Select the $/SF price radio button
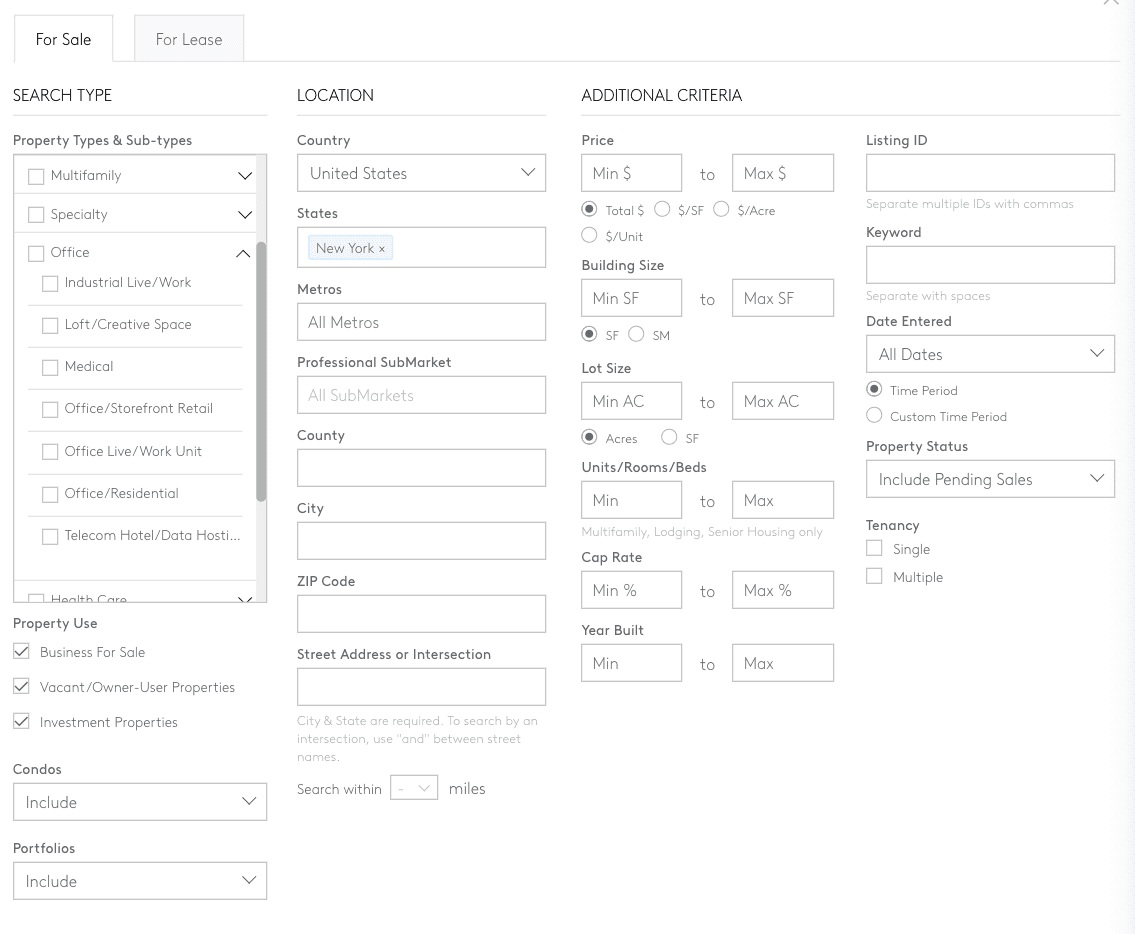This screenshot has height=934, width=1135. pyautogui.click(x=662, y=210)
